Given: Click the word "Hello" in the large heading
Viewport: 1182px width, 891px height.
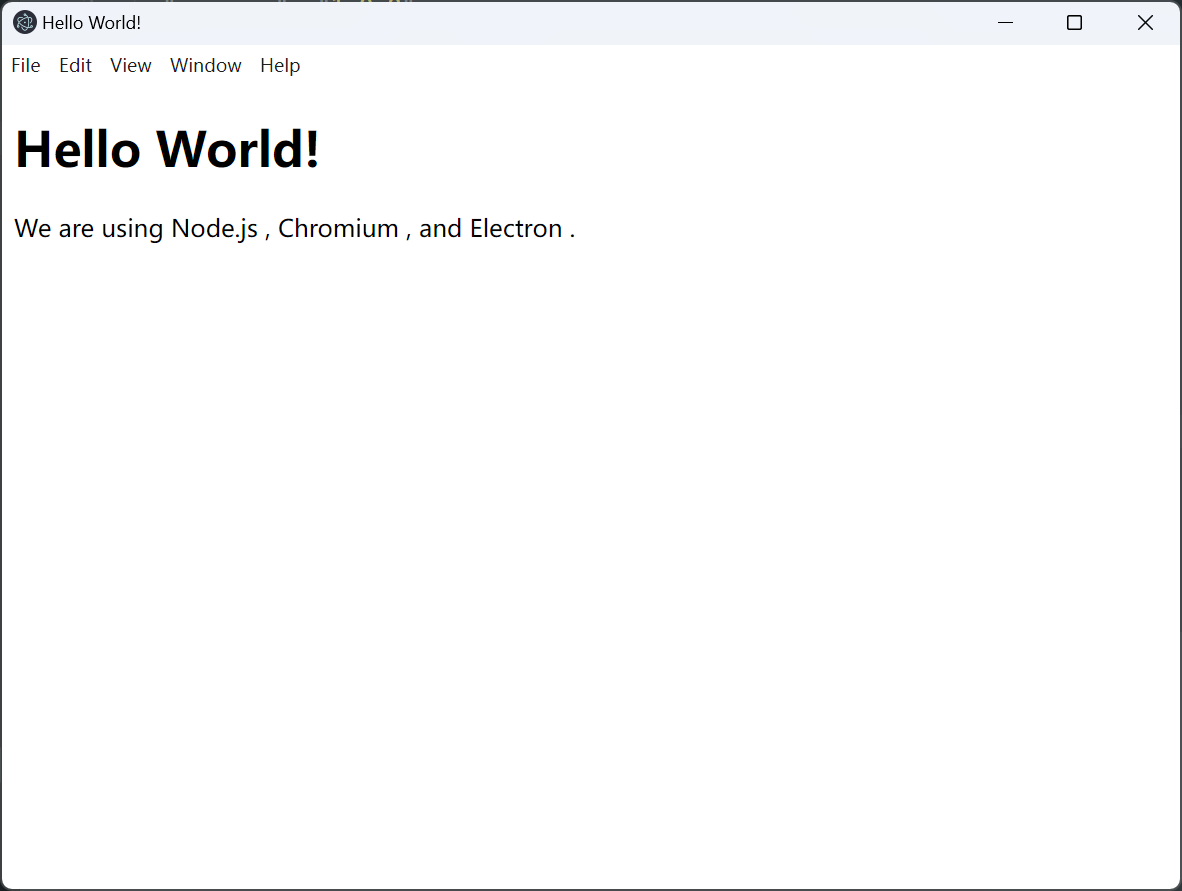Looking at the screenshot, I should tap(78, 149).
